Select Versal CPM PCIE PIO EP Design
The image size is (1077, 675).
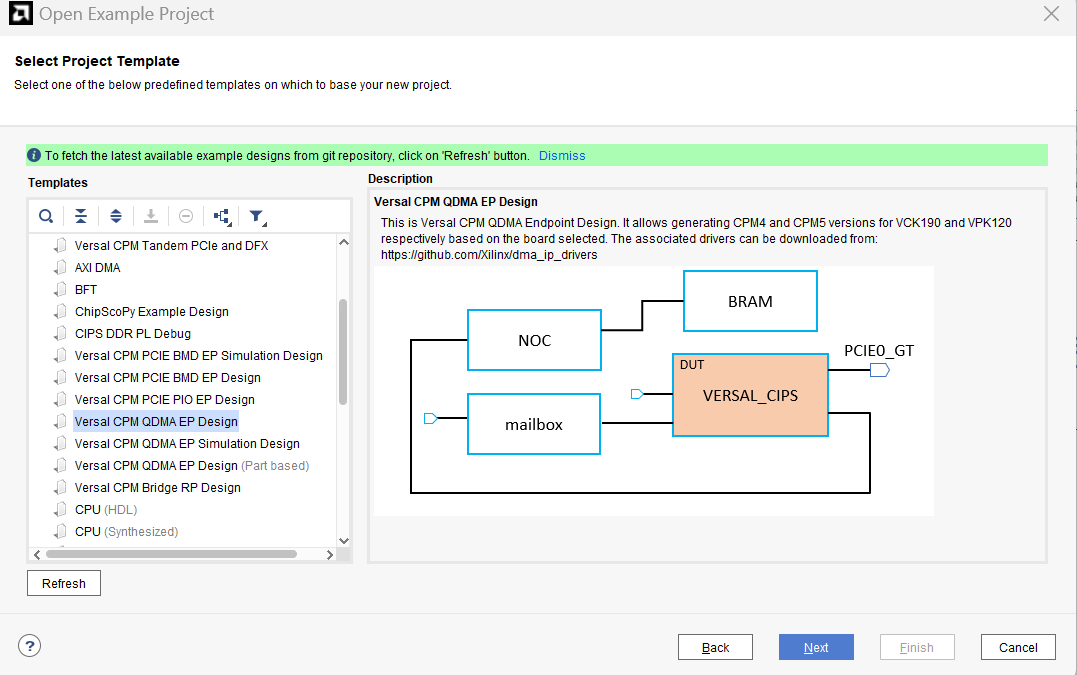(x=165, y=399)
